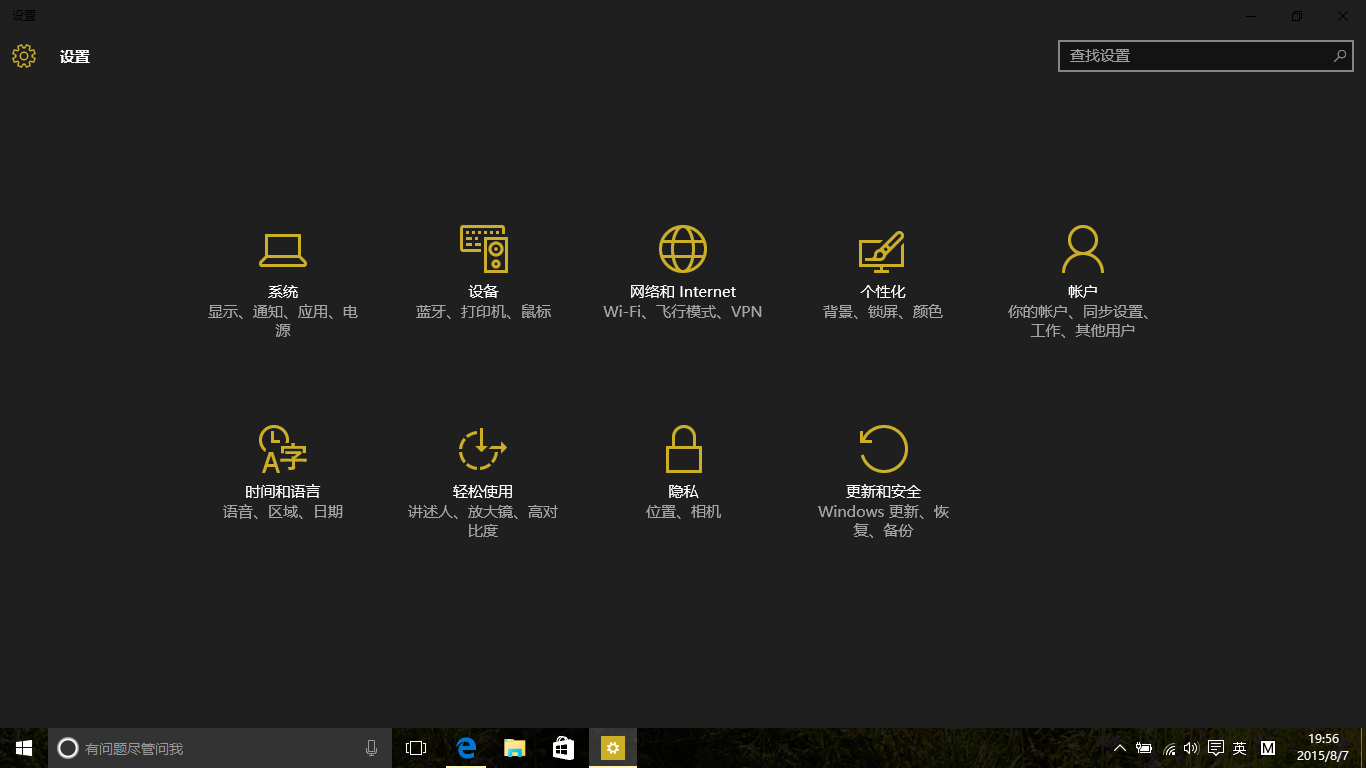Image resolution: width=1366 pixels, height=768 pixels.
Task: Click description 语音、区域、日期
Action: tap(283, 512)
